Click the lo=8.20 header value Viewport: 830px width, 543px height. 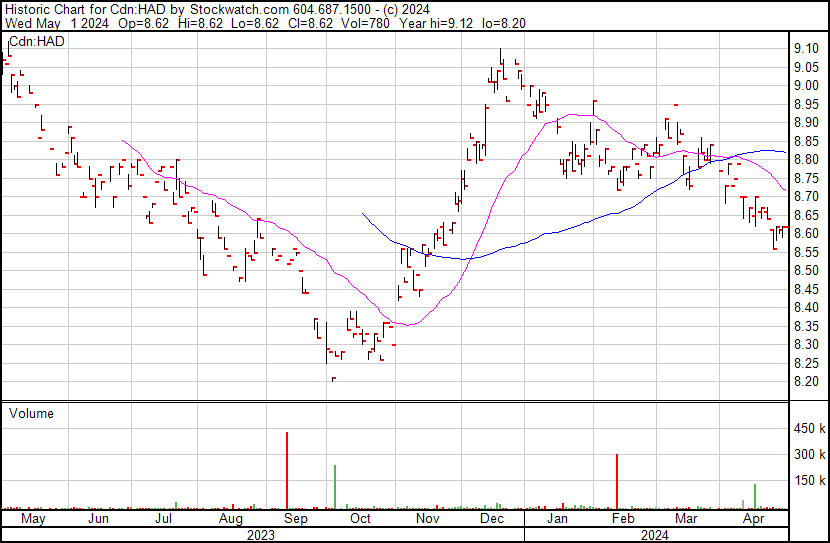click(503, 23)
